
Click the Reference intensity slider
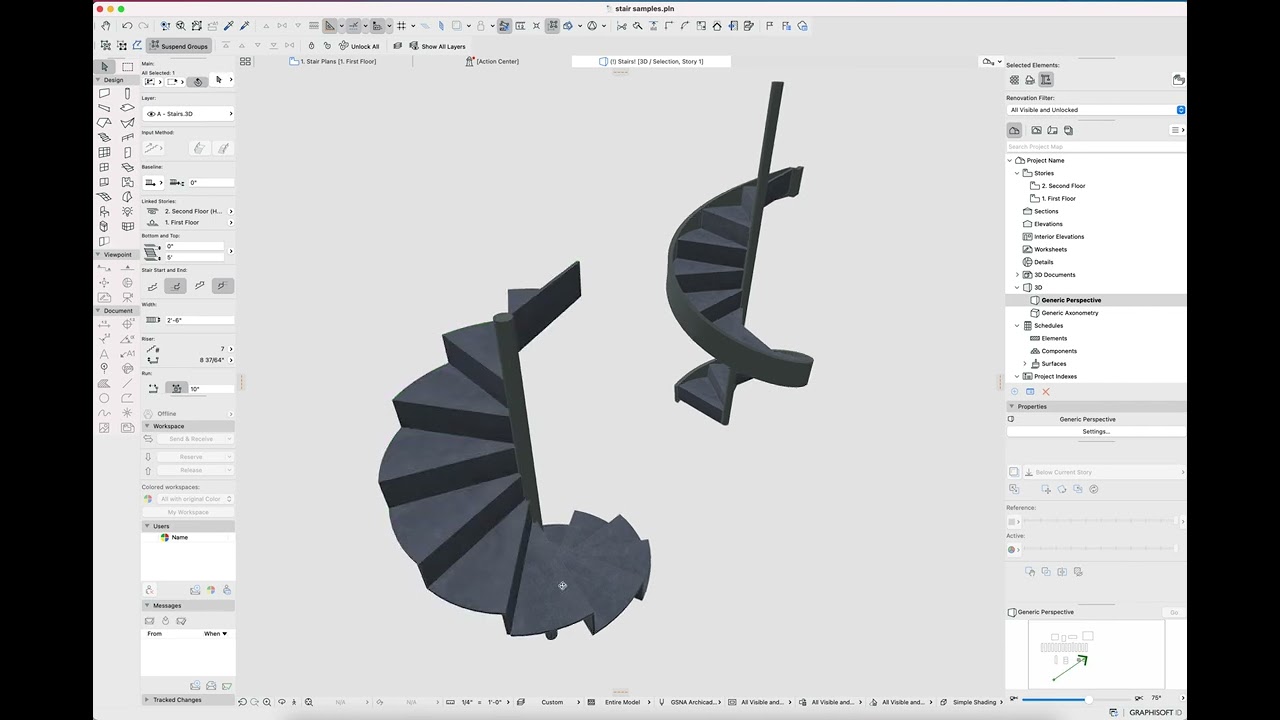click(1099, 521)
